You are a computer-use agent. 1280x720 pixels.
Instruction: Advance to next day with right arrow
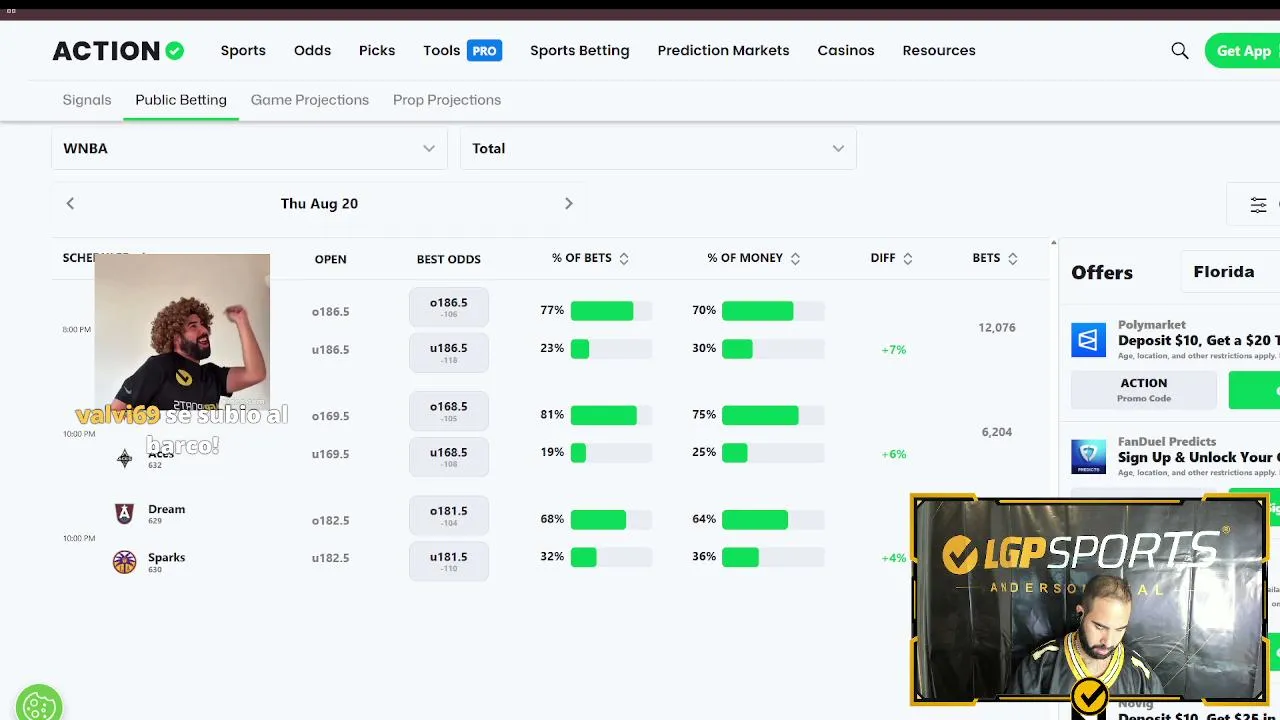pyautogui.click(x=568, y=203)
